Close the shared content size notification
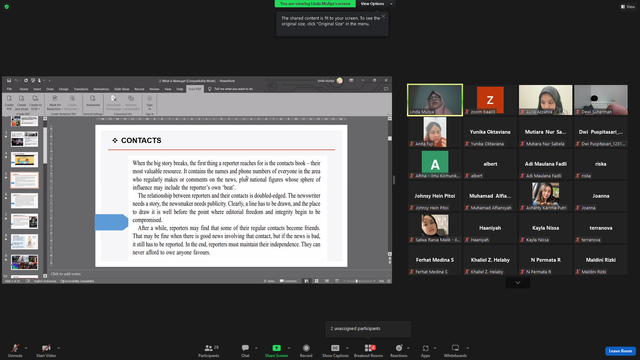Viewport: 640px width, 360px height. click(x=383, y=16)
